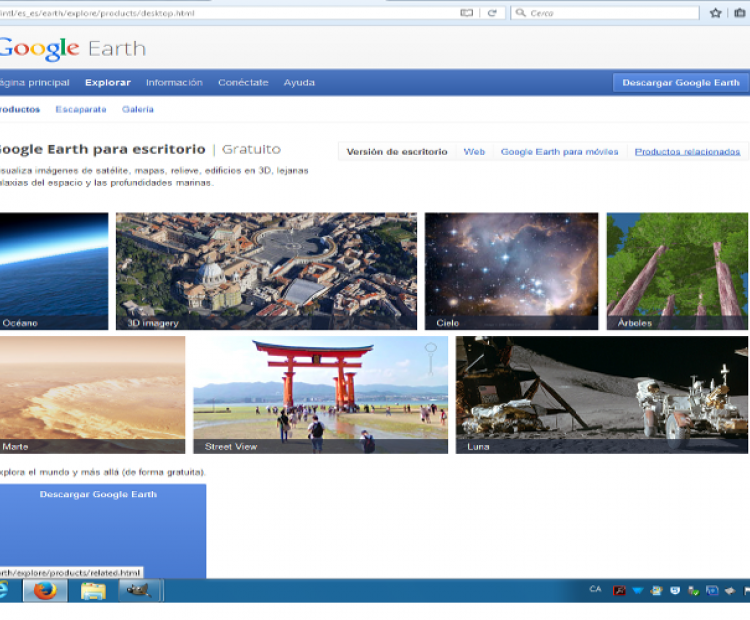Open the Información menu

[x=174, y=82]
